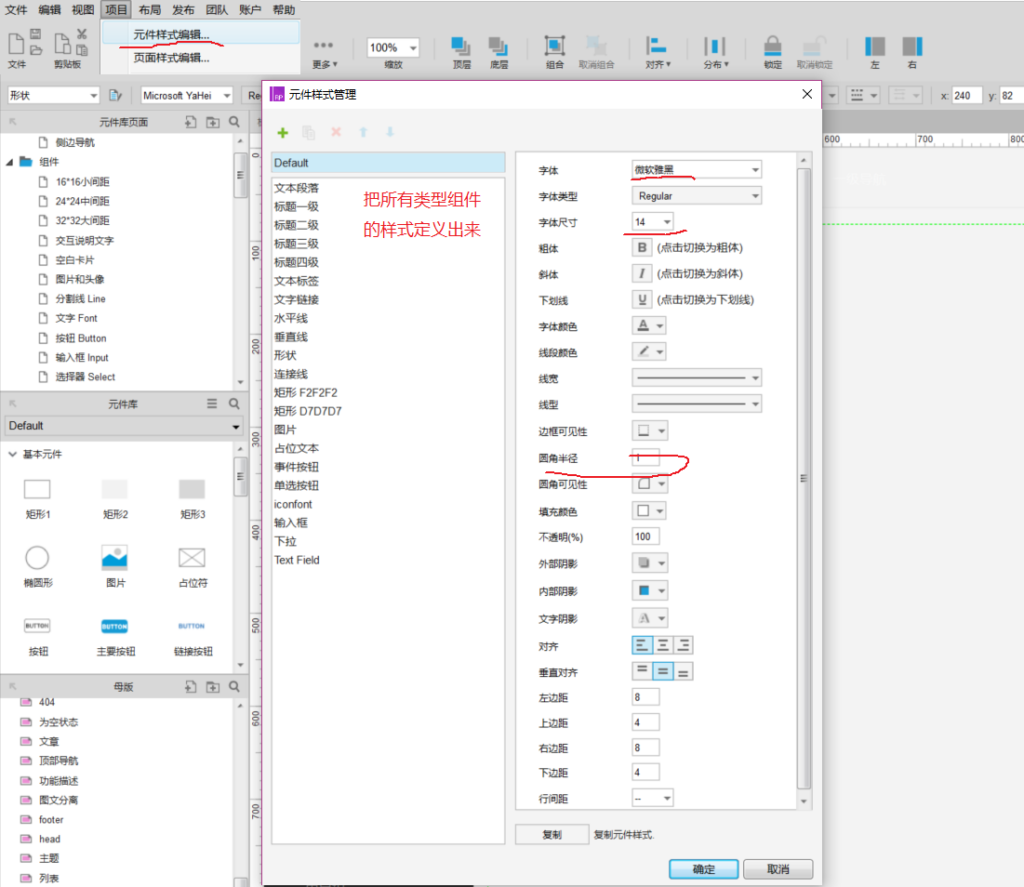Click the 圆角半径 corner radius field
Viewport: 1024px width, 887px height.
click(x=645, y=458)
